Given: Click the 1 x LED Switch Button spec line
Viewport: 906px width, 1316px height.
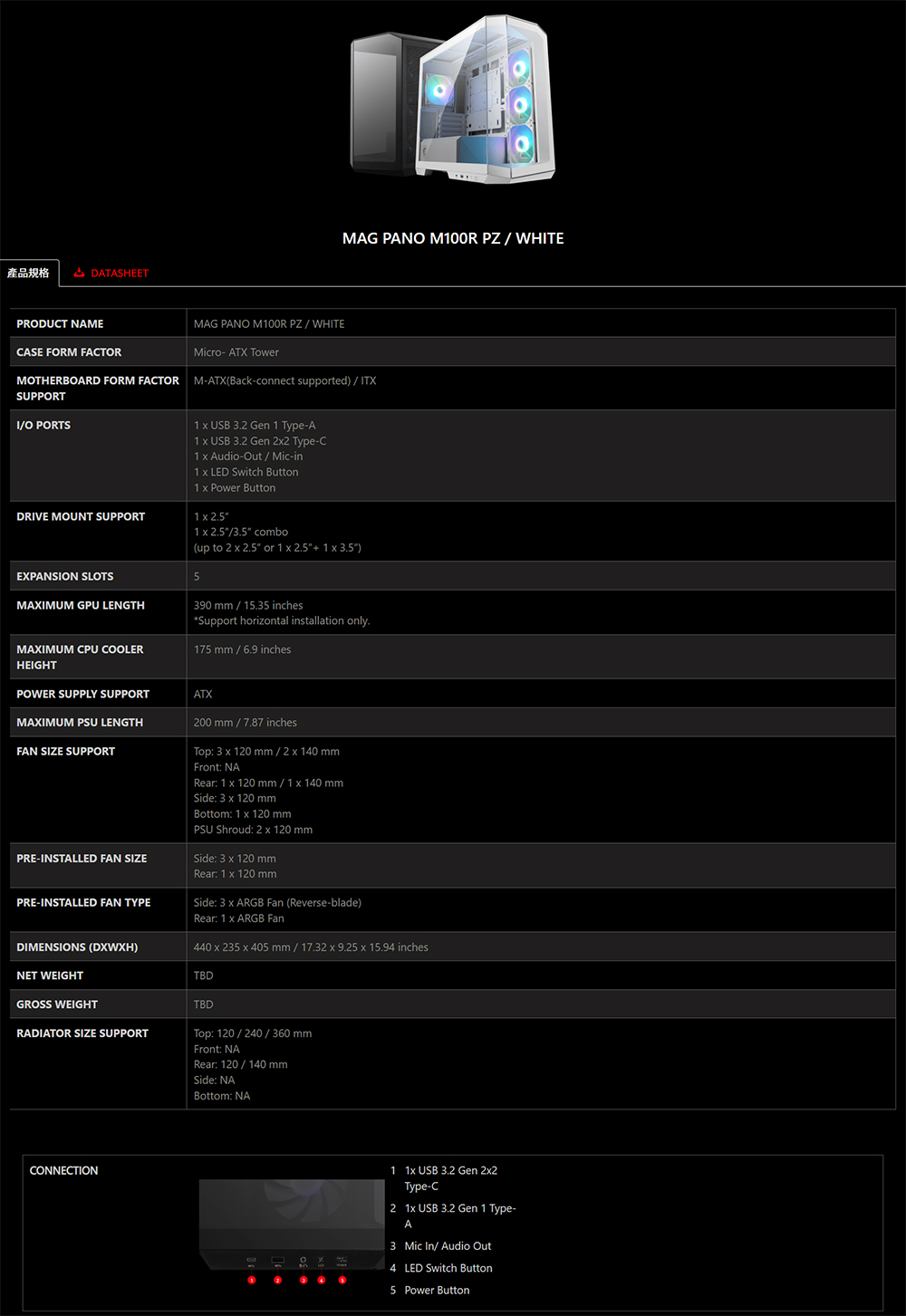Looking at the screenshot, I should pos(246,472).
